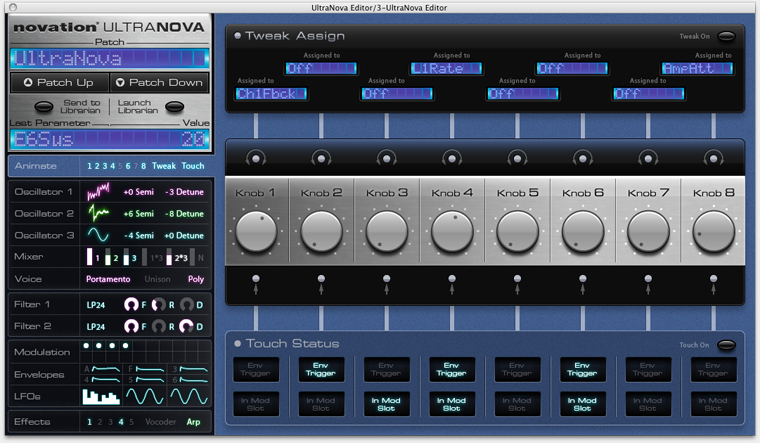760x443 pixels.
Task: Toggle In Mod Slot pad under Knob 3
Action: click(386, 404)
